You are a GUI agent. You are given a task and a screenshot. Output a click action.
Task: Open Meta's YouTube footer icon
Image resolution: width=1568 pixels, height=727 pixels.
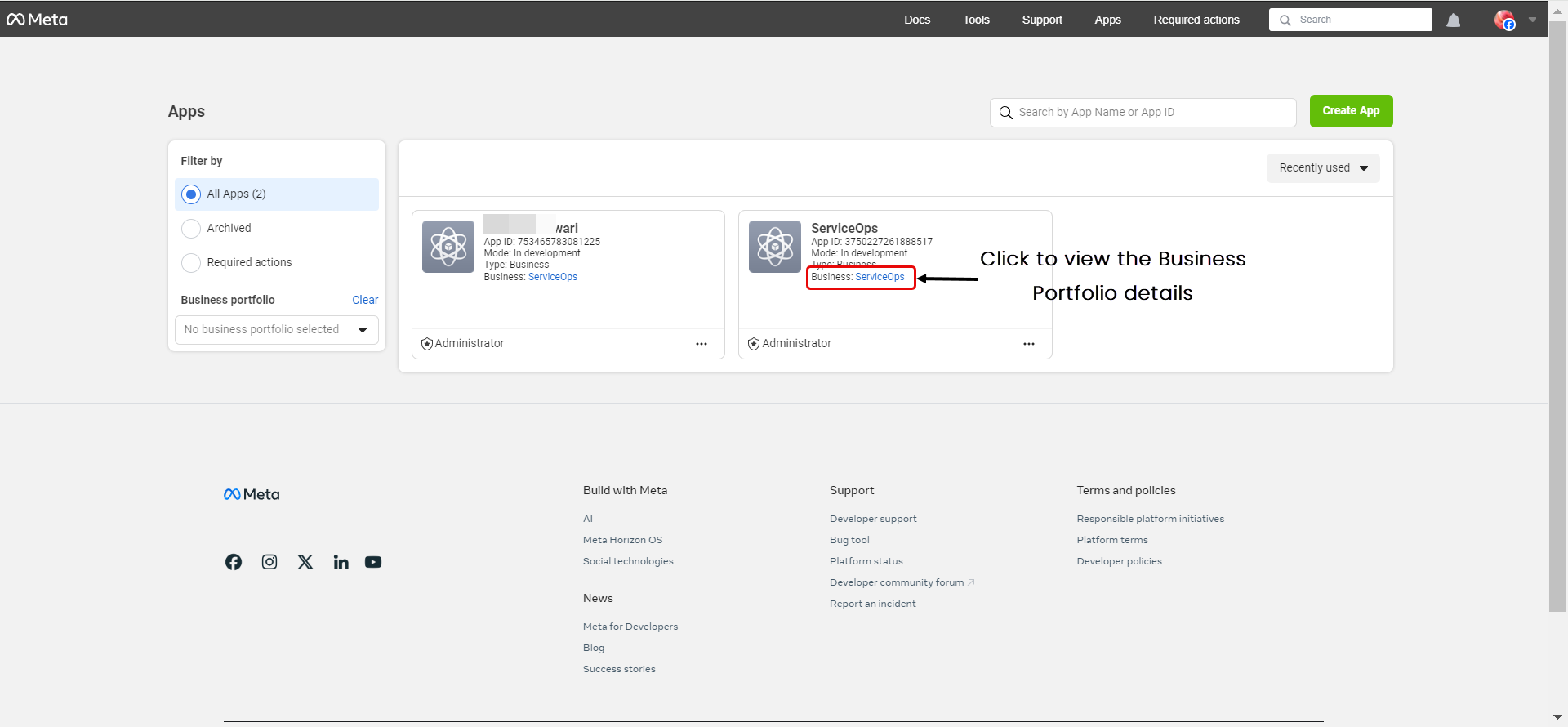pyautogui.click(x=373, y=562)
